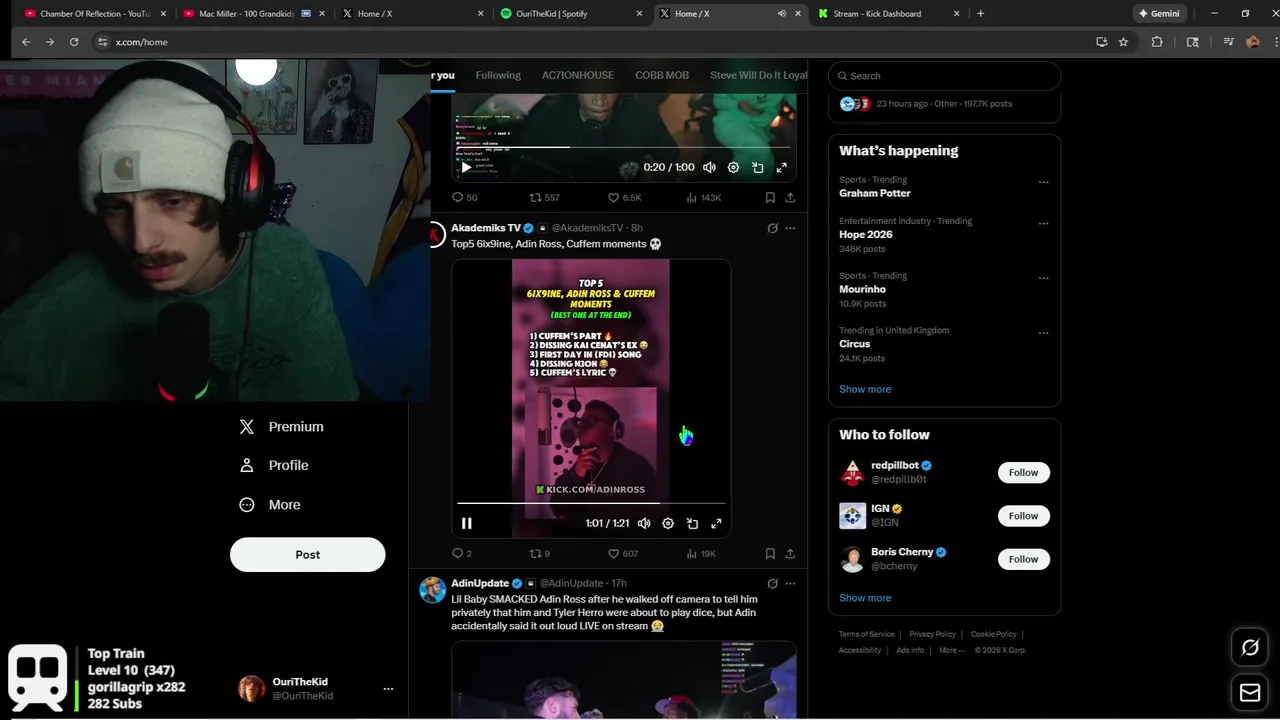The image size is (1280, 720).
Task: Reload the page in Chrome
Action: click(x=74, y=42)
